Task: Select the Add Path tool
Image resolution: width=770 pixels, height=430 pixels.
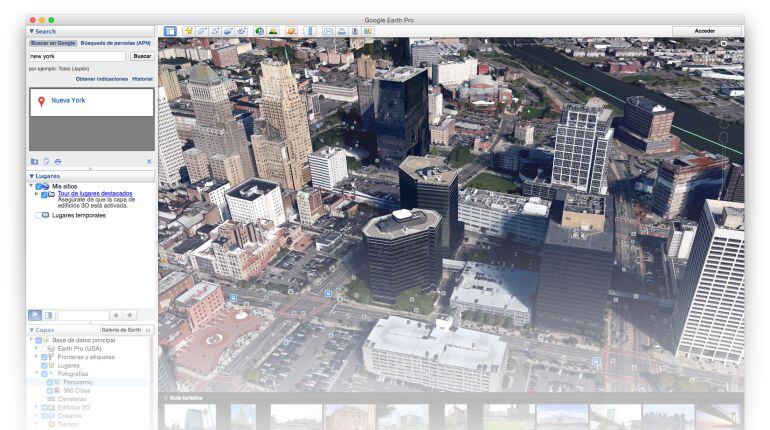Action: pyautogui.click(x=215, y=31)
